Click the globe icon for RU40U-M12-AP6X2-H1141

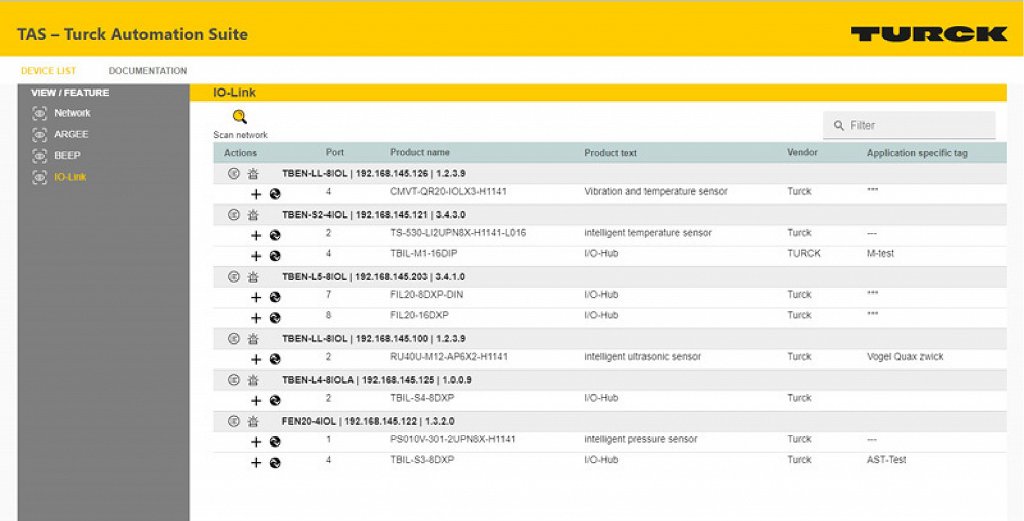(275, 359)
